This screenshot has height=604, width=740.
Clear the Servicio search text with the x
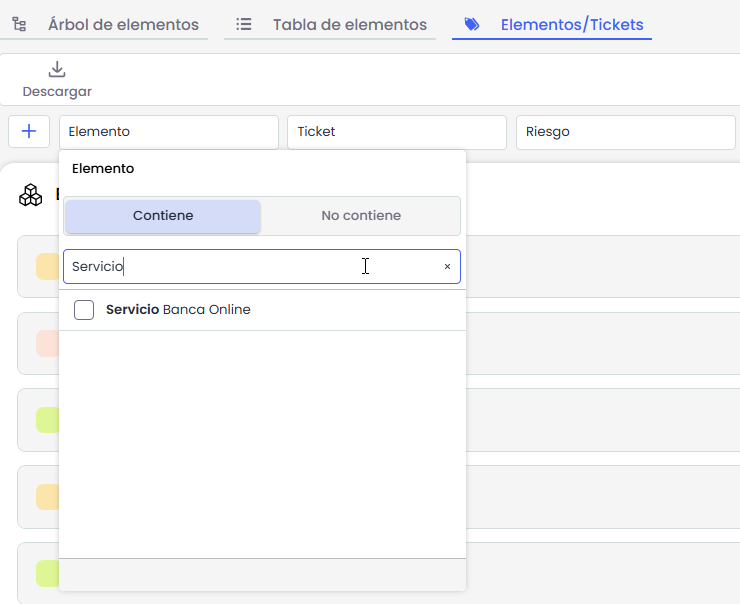447,267
